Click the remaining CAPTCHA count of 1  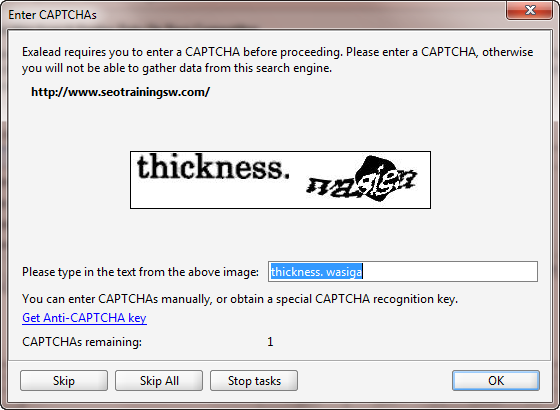270,342
